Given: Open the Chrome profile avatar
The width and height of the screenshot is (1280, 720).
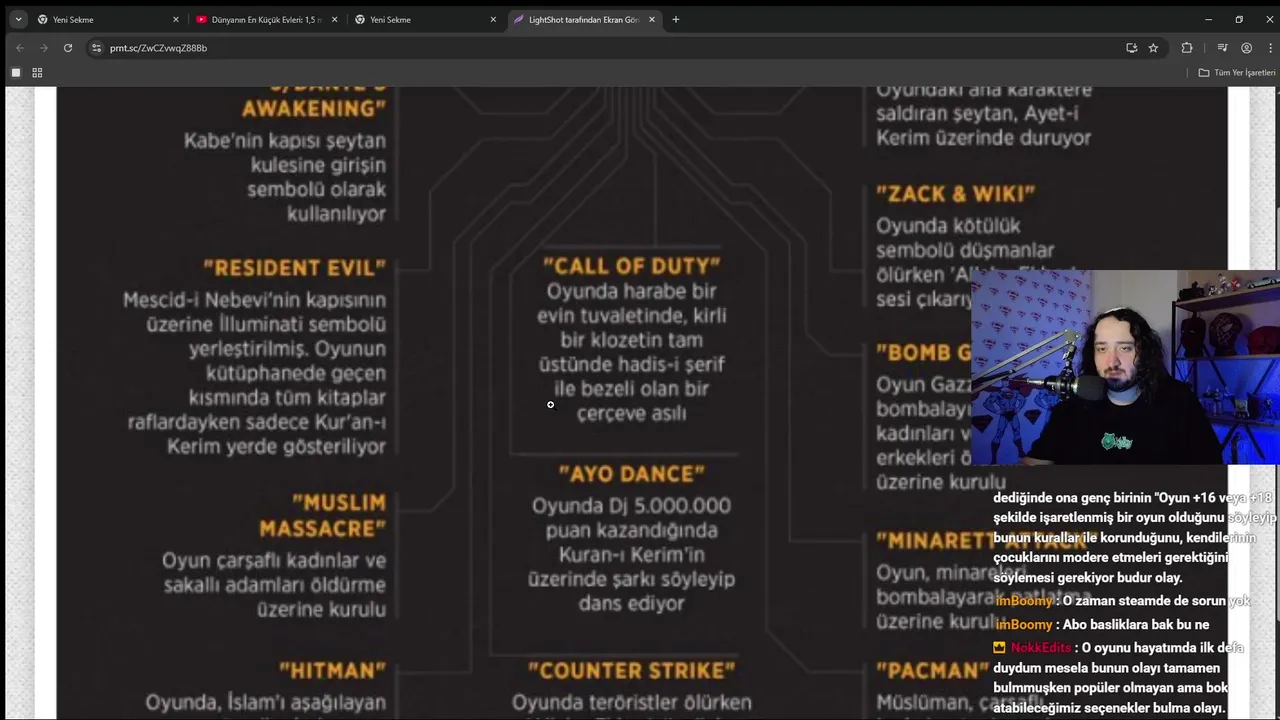Looking at the screenshot, I should [x=1246, y=48].
